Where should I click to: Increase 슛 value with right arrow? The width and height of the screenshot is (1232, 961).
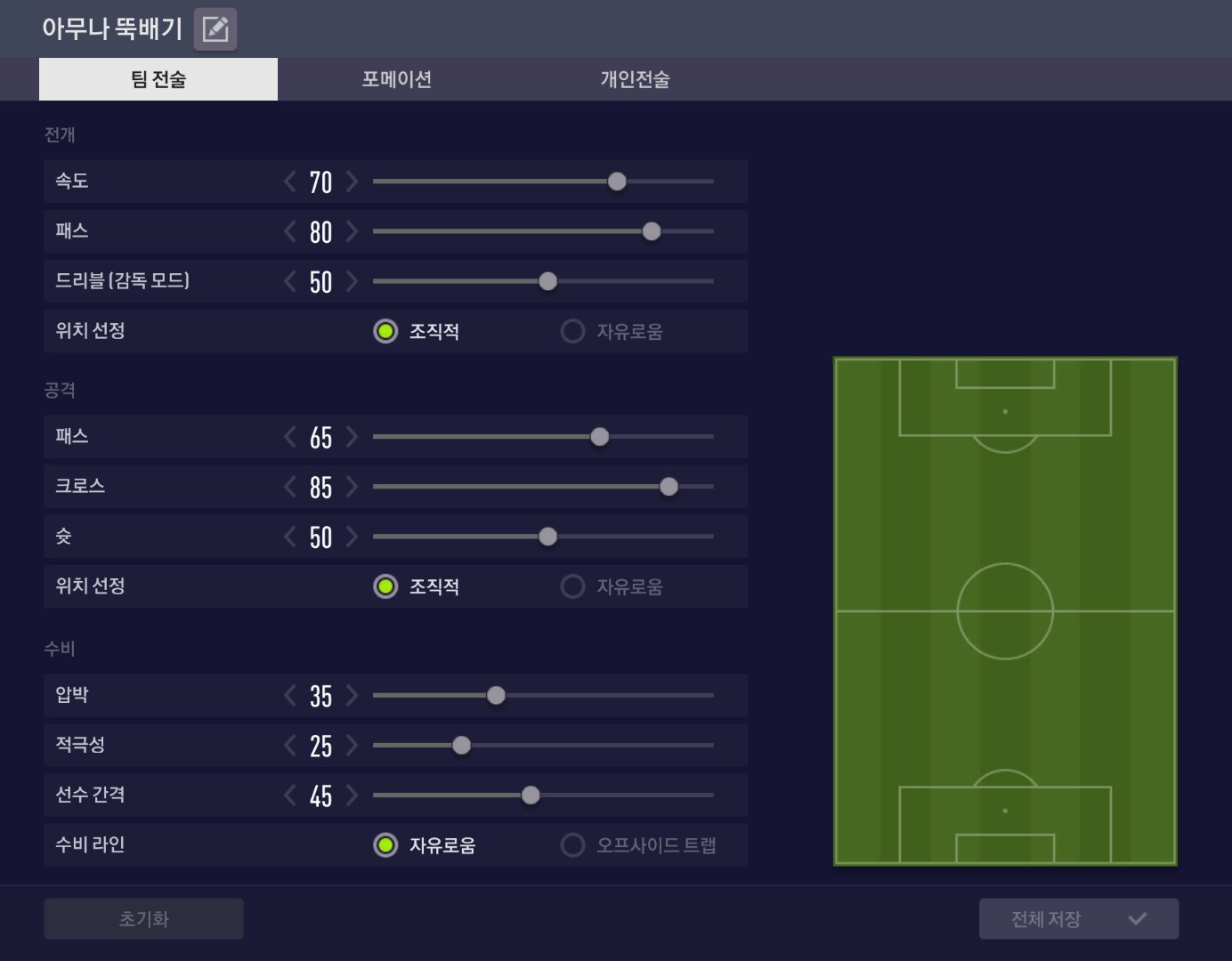coord(353,537)
